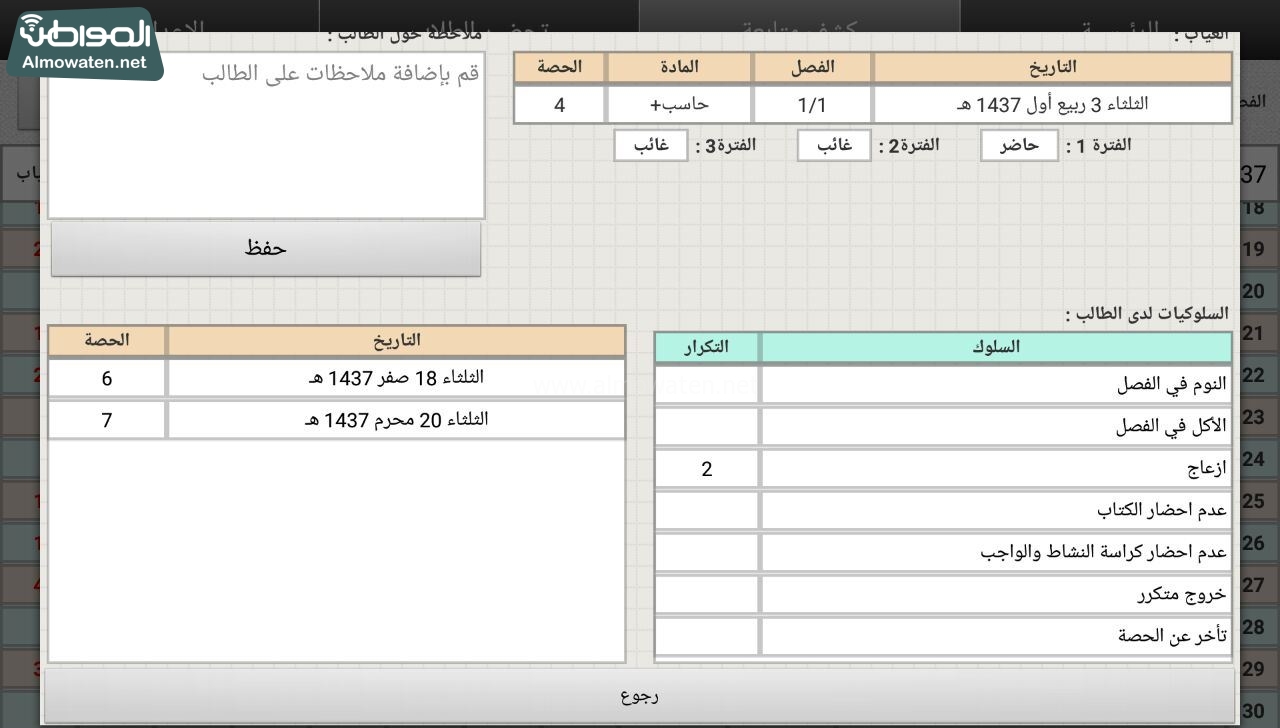
Task: Click the ازعاج repetition count cell
Action: tap(706, 469)
